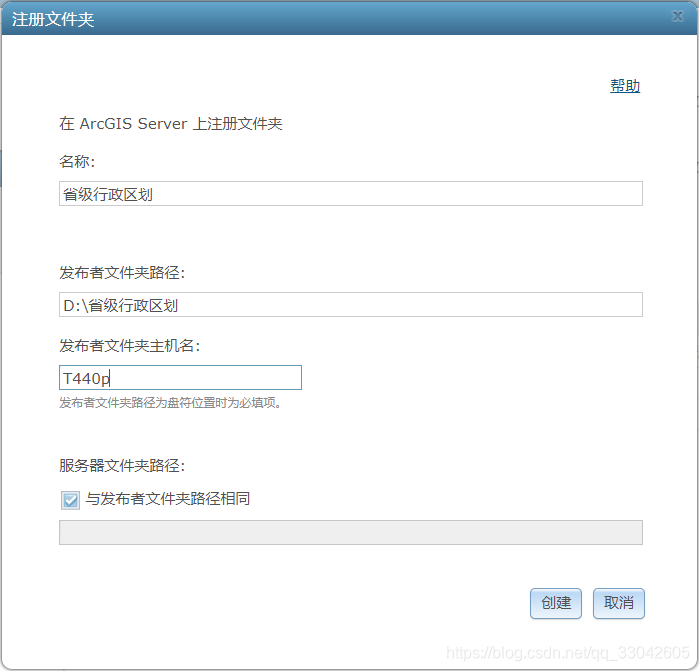
Task: Click the 取消 button
Action: [x=618, y=603]
